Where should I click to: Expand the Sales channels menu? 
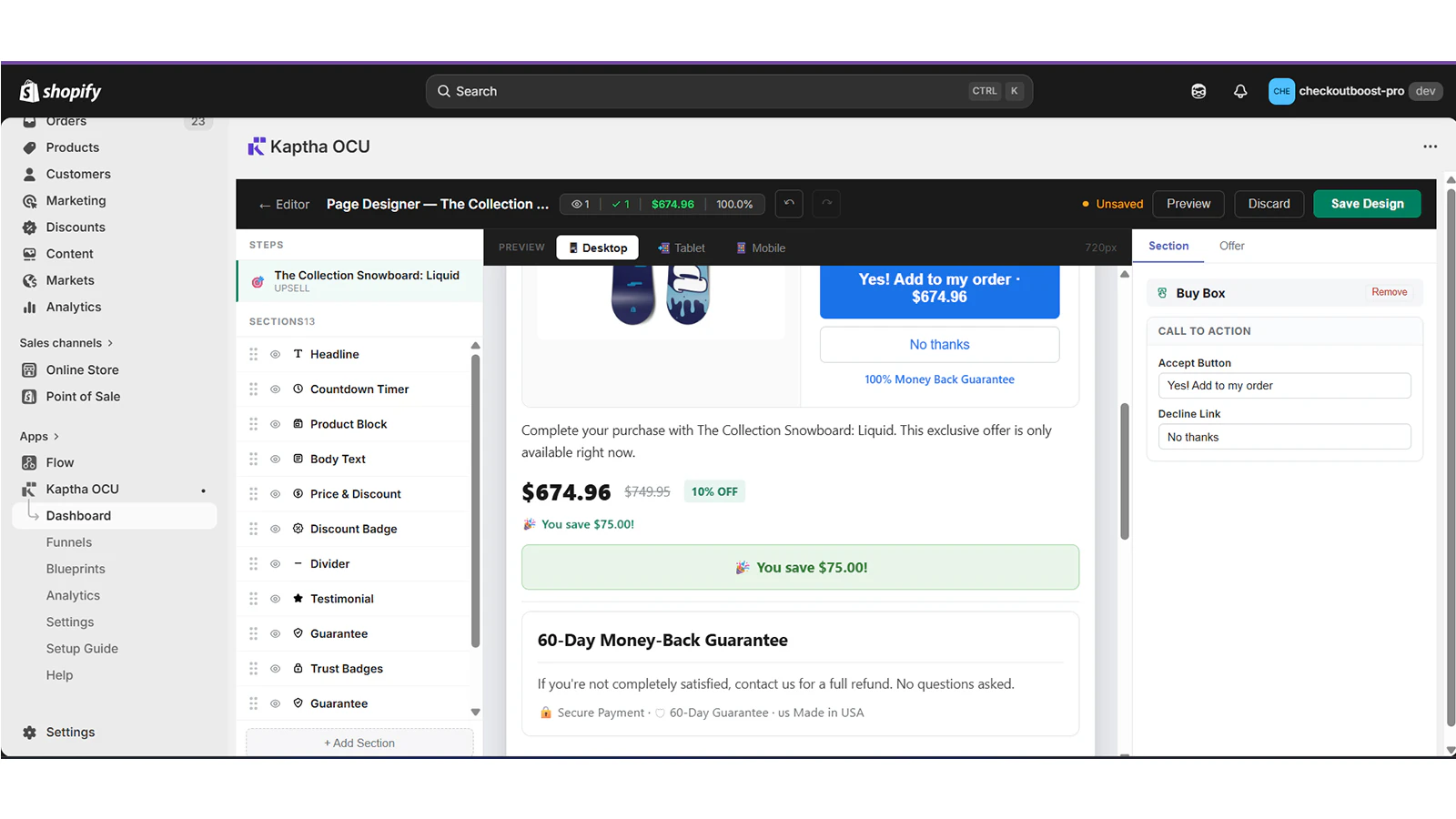tap(66, 343)
